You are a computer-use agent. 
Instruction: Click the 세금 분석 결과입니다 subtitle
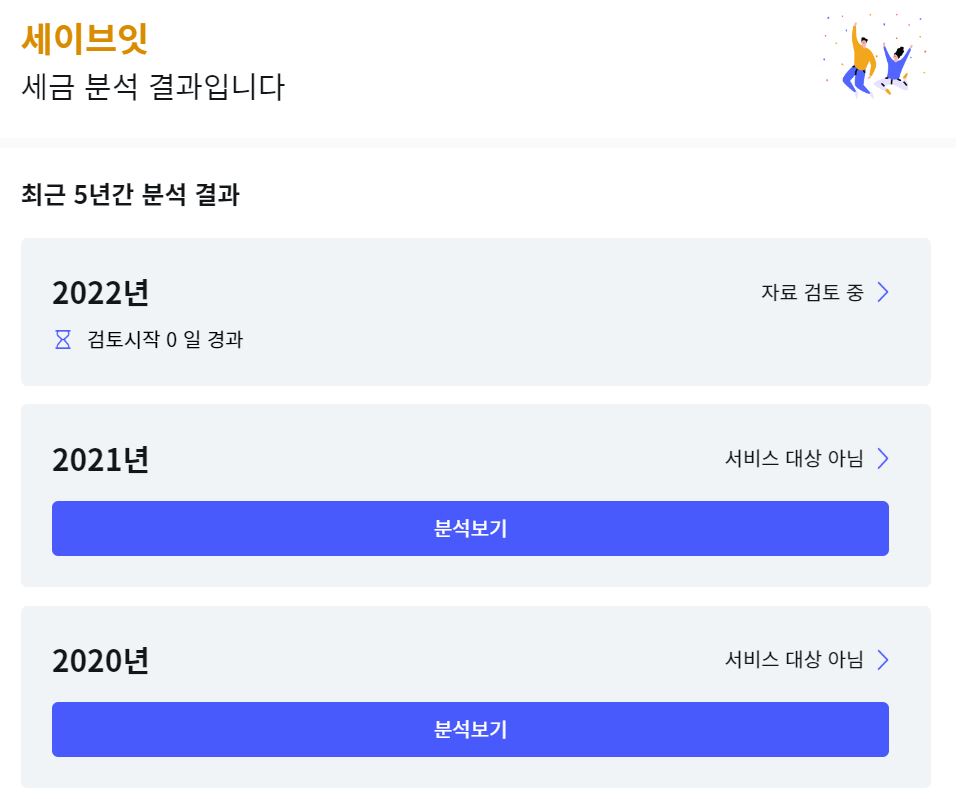point(153,87)
